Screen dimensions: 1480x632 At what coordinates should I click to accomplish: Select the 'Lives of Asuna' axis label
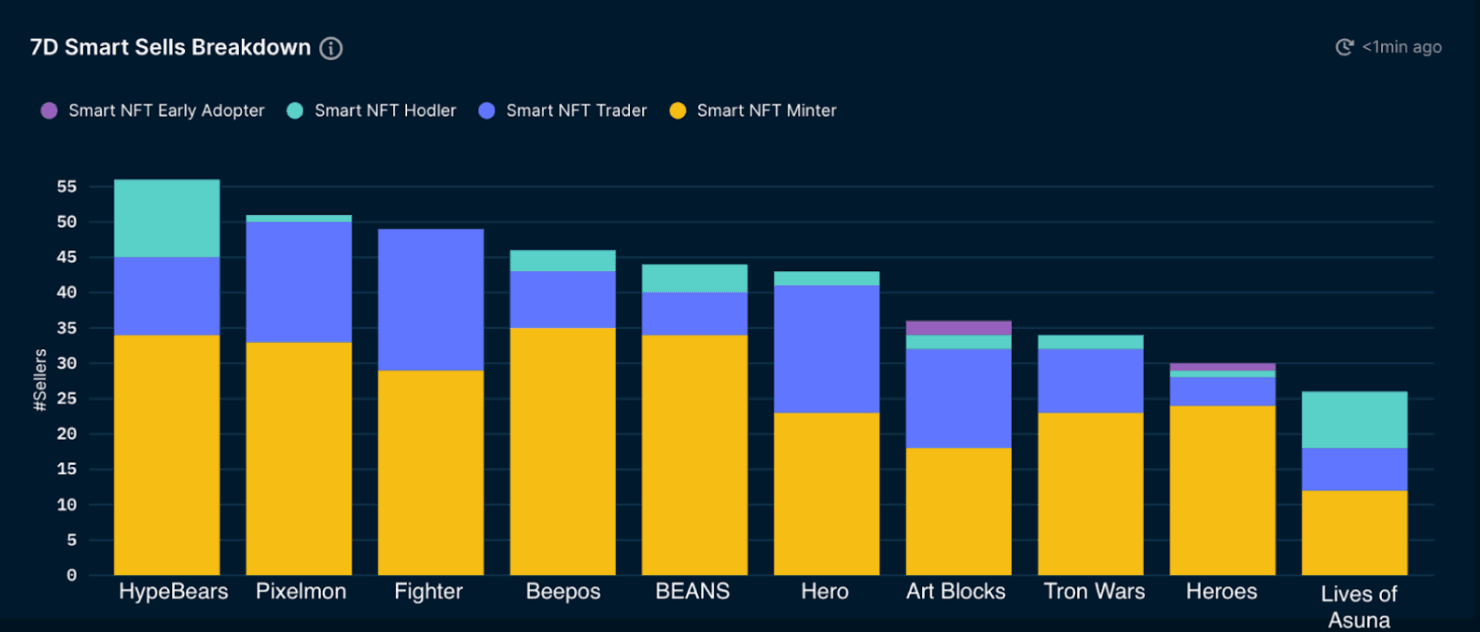point(1357,602)
